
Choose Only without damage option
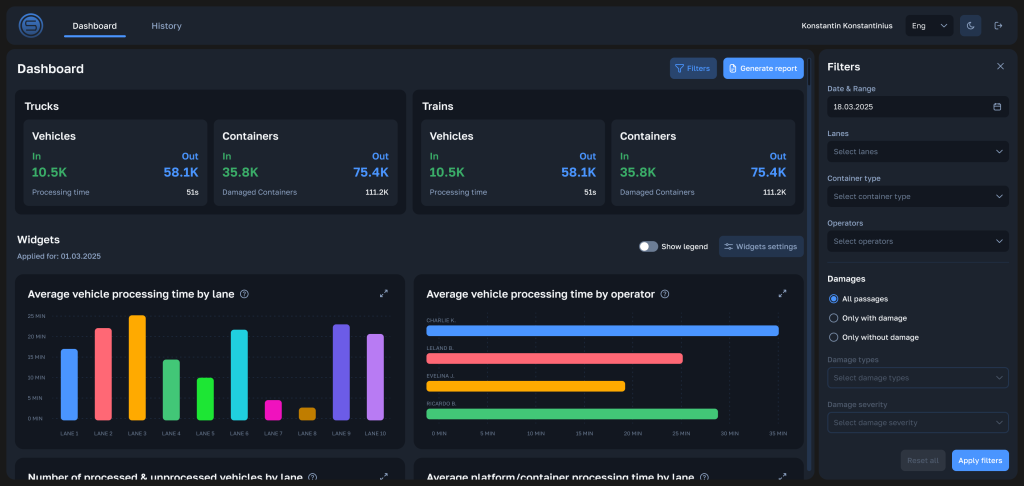(x=833, y=337)
